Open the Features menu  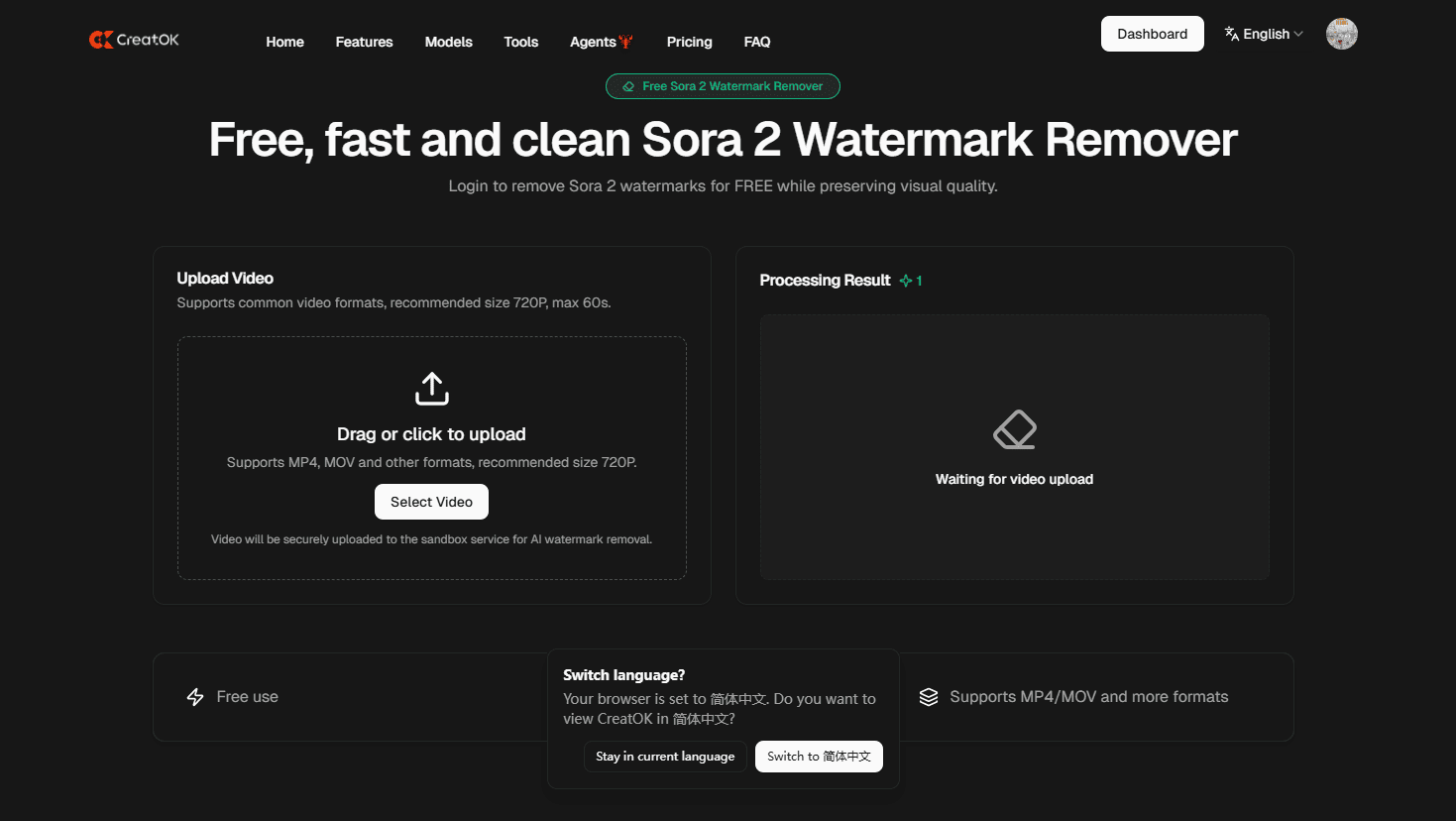[364, 42]
